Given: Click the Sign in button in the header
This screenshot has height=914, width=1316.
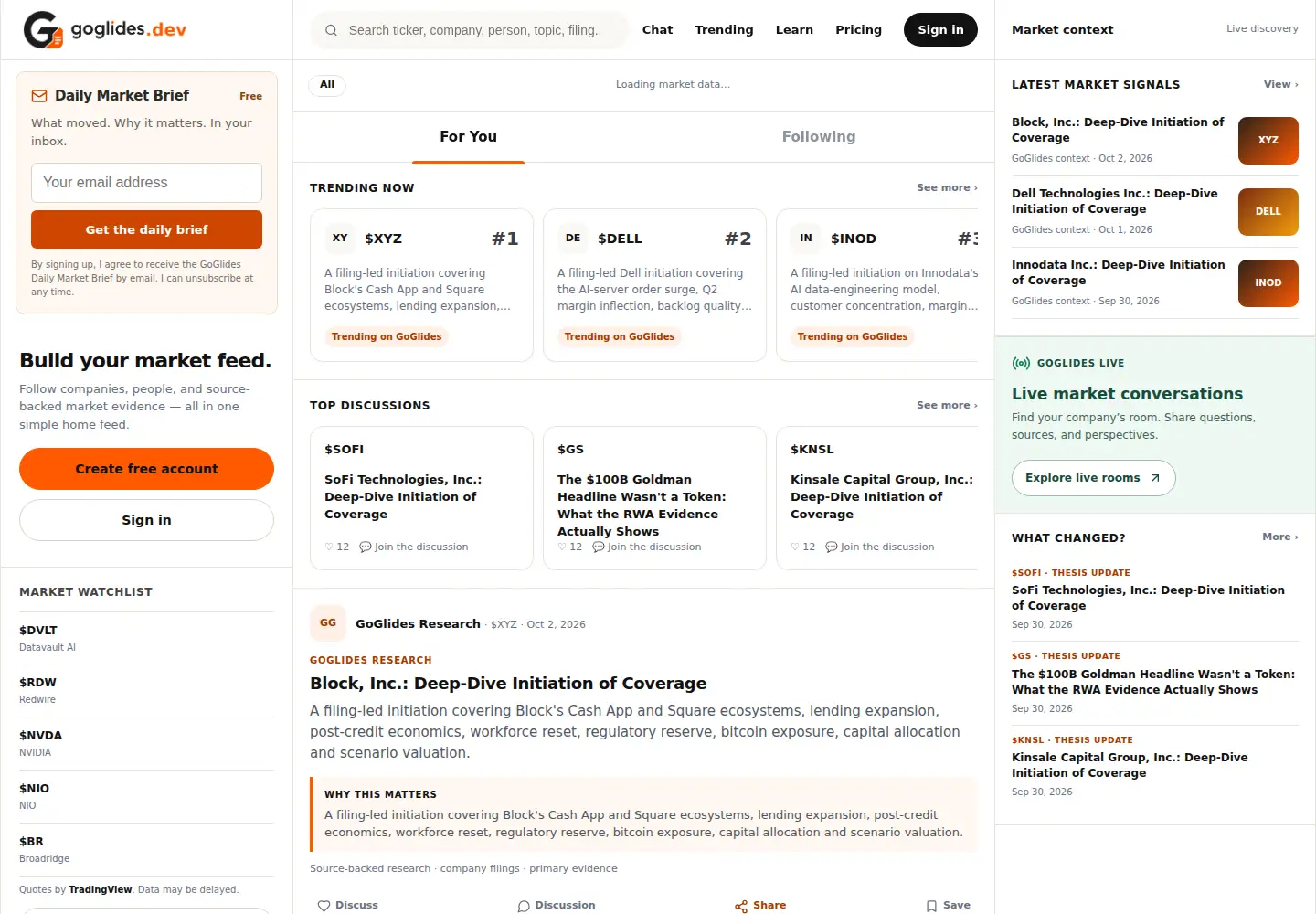Looking at the screenshot, I should point(940,30).
